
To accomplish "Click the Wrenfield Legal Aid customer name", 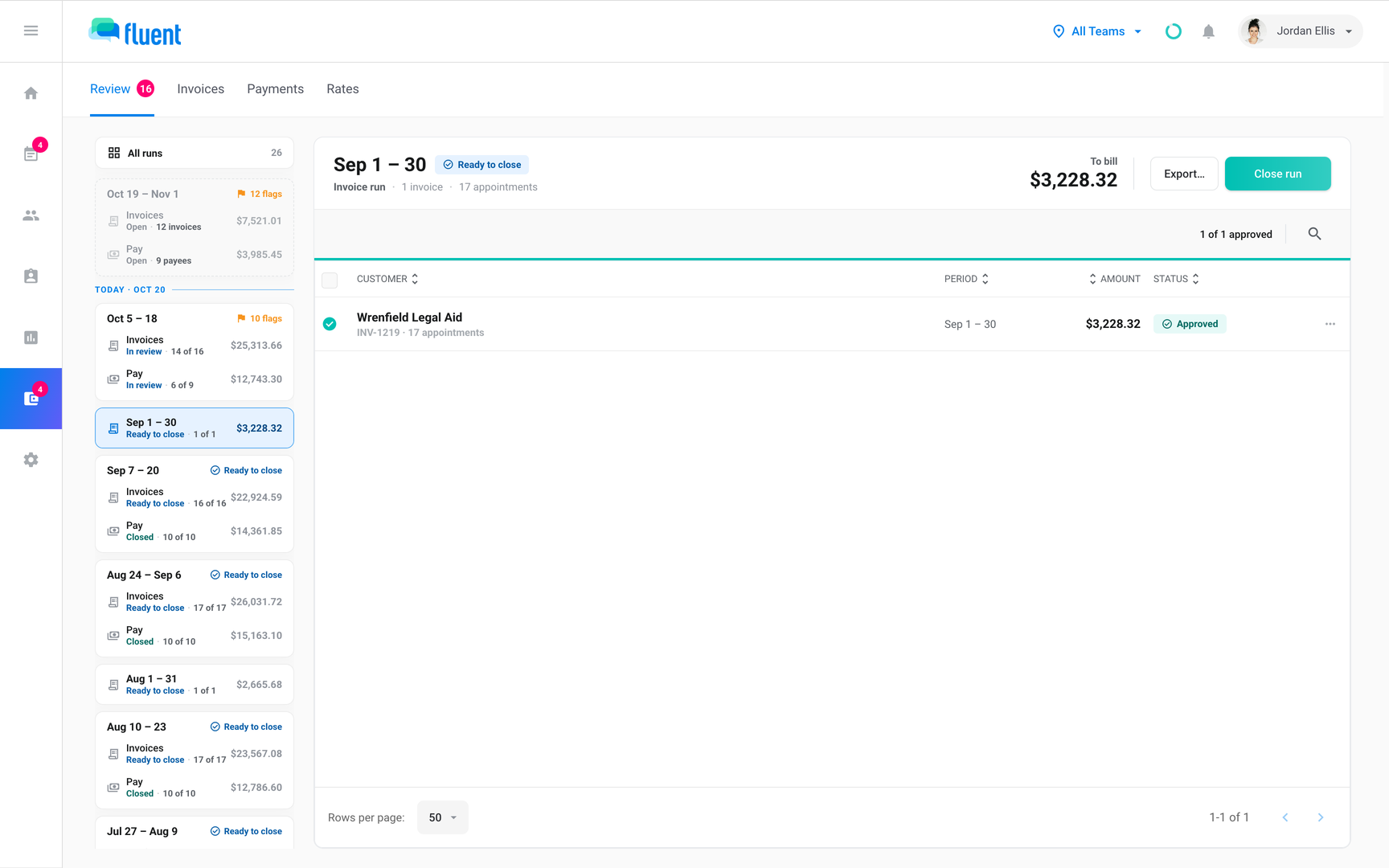I will (x=409, y=317).
